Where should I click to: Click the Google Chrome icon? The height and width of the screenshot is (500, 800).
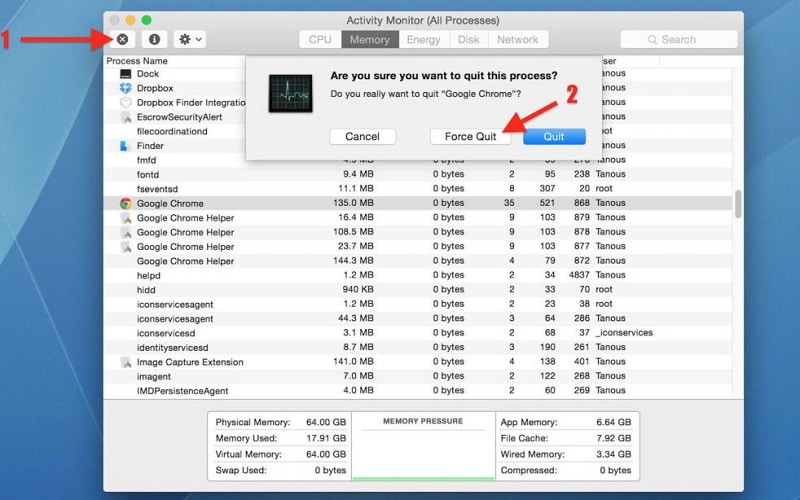click(x=126, y=204)
